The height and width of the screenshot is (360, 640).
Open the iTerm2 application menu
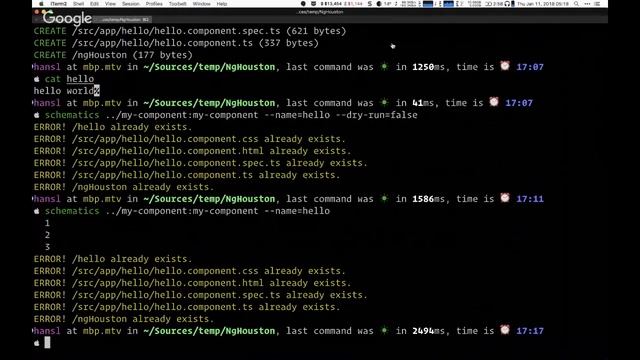point(58,4)
